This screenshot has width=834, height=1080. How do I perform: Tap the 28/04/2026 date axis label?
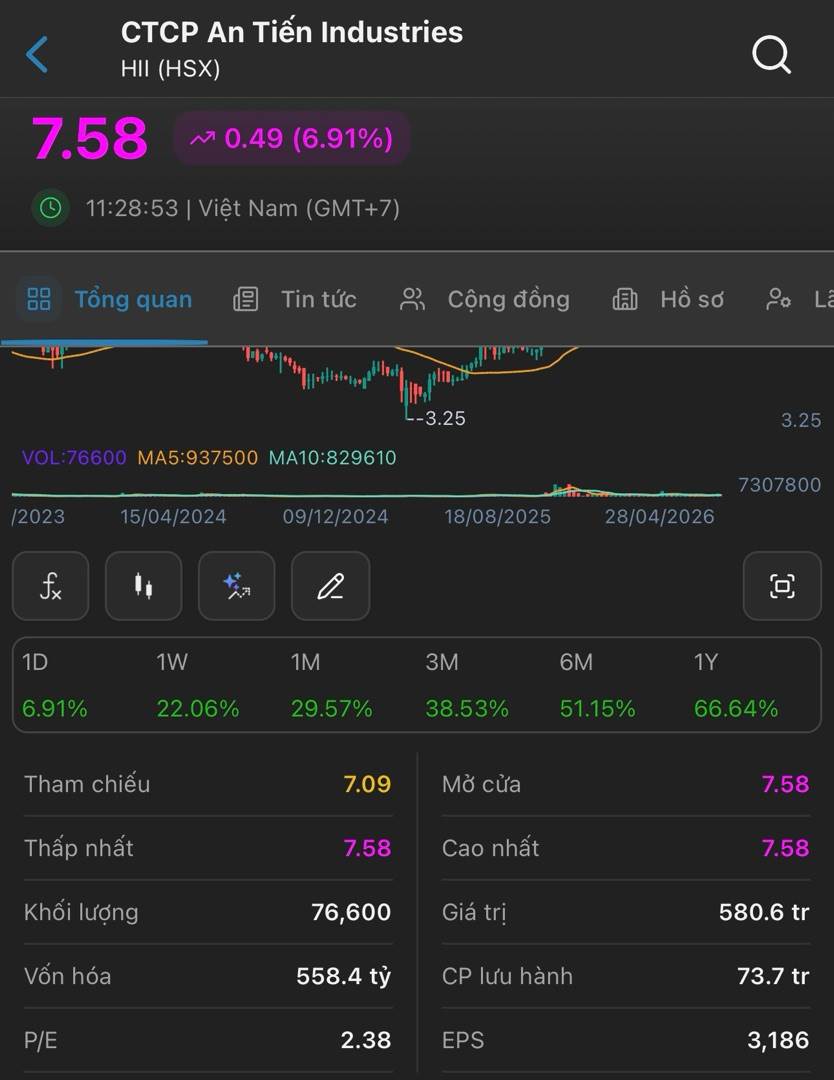pos(660,517)
